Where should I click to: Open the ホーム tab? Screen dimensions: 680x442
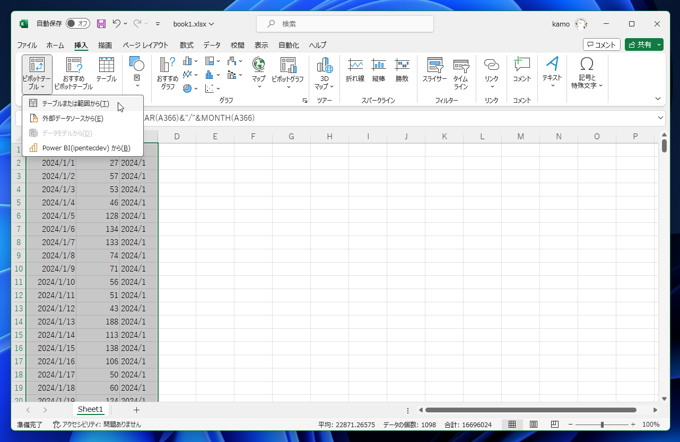tap(55, 45)
